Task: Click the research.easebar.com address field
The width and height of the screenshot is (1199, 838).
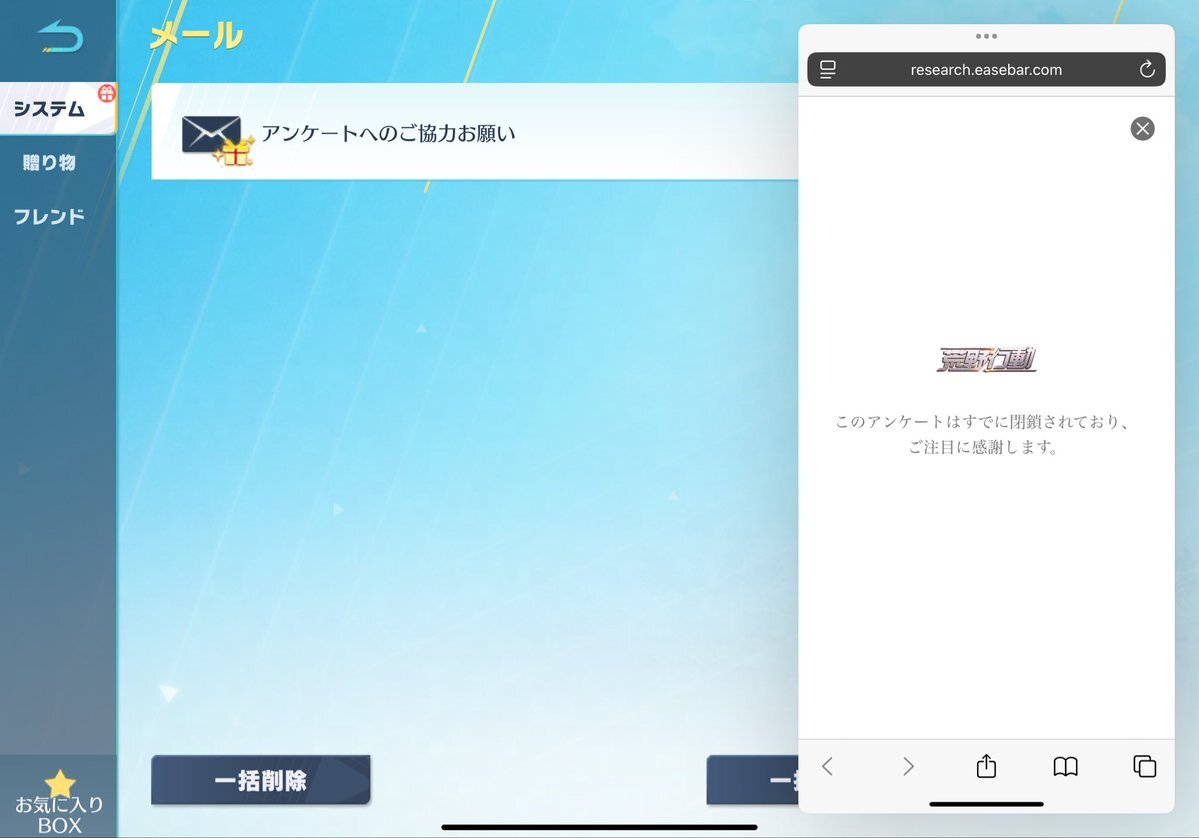Action: click(x=986, y=70)
